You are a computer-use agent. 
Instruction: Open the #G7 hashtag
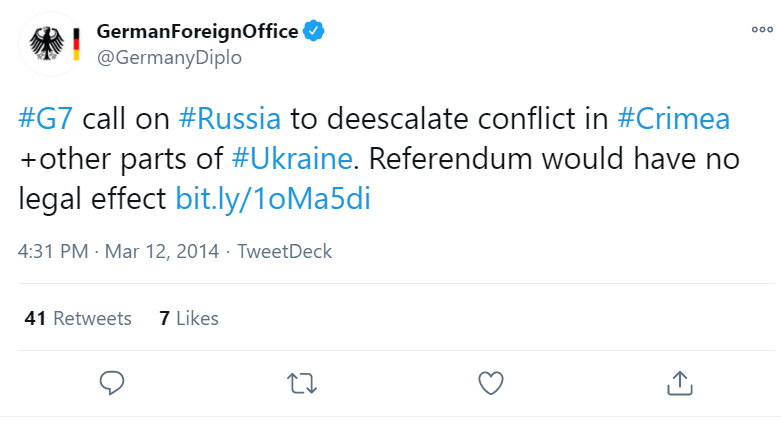[46, 119]
